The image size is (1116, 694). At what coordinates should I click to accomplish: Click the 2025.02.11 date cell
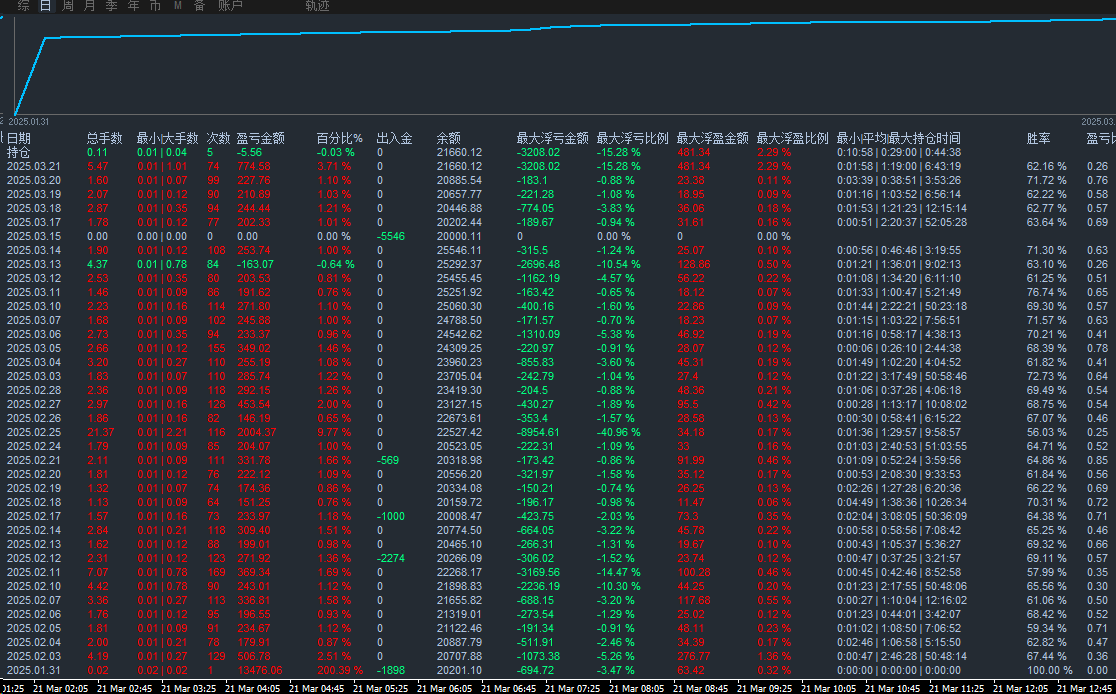33,572
